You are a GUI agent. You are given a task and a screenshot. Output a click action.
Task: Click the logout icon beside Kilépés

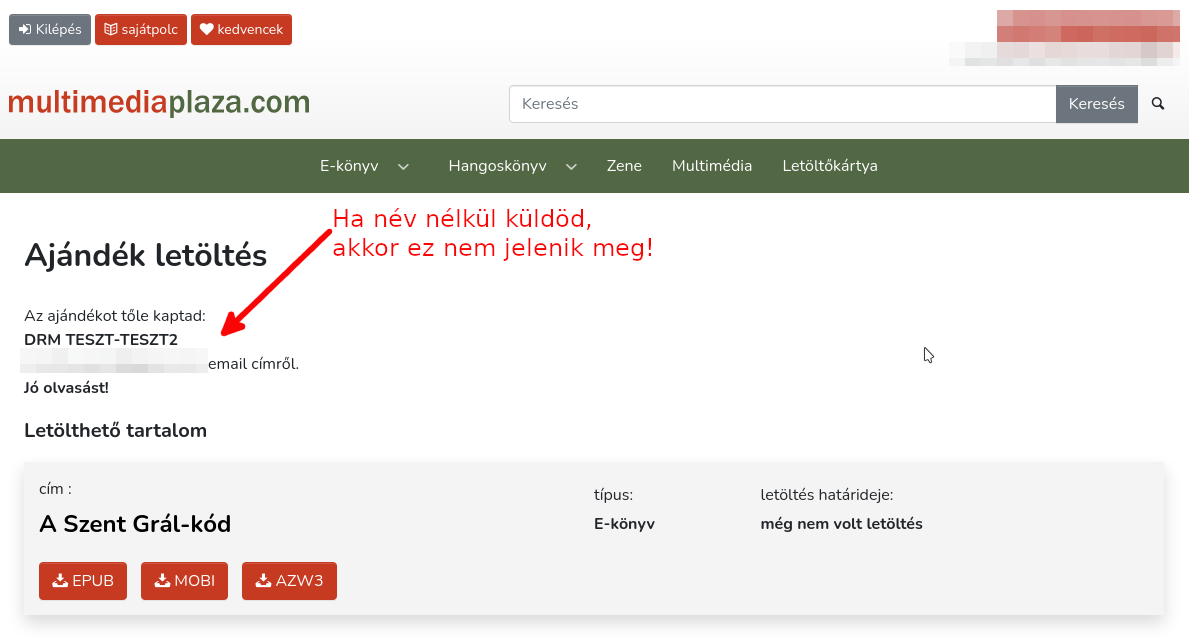[x=25, y=30]
